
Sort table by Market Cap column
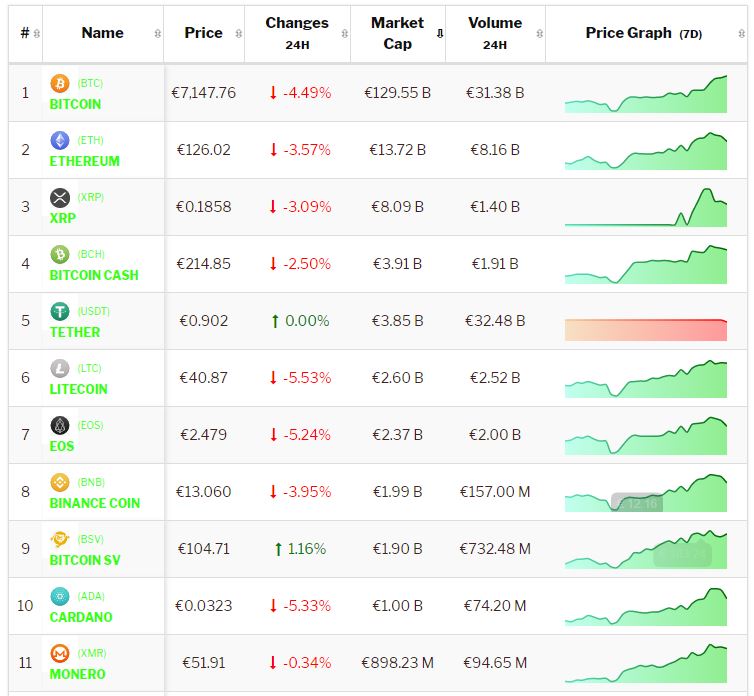[x=398, y=33]
